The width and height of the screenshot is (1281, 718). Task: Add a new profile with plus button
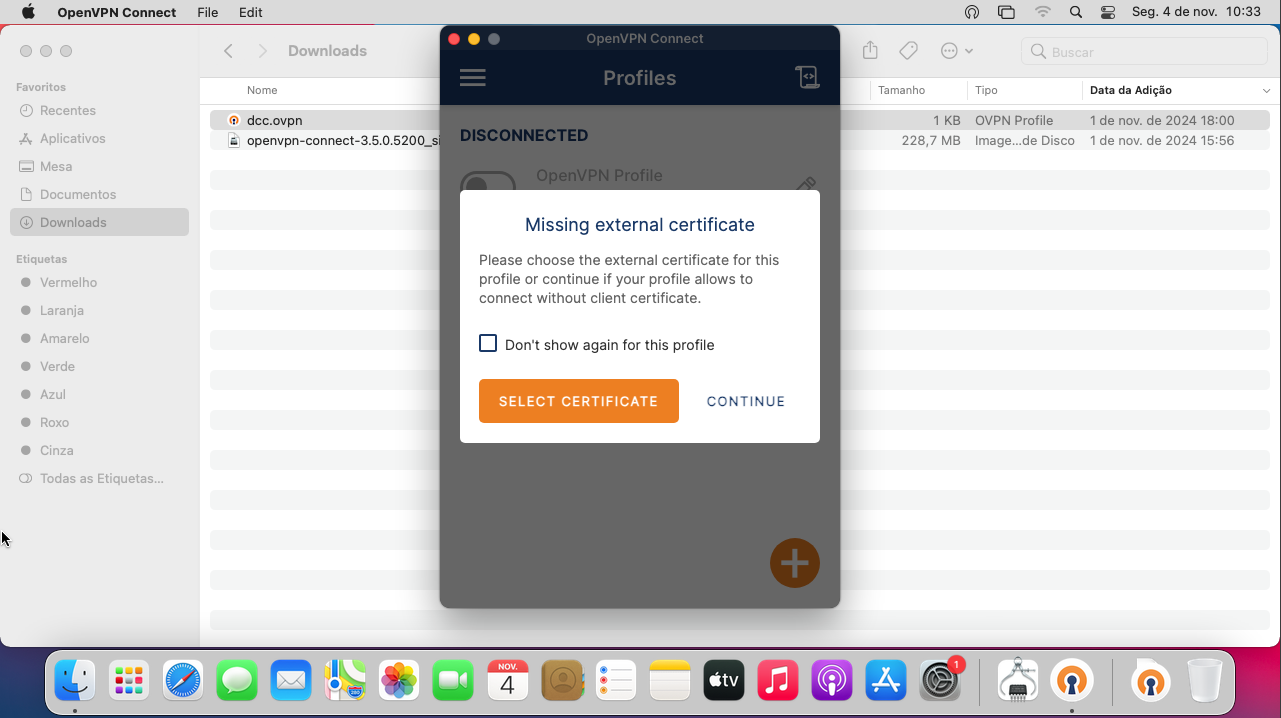(x=795, y=563)
